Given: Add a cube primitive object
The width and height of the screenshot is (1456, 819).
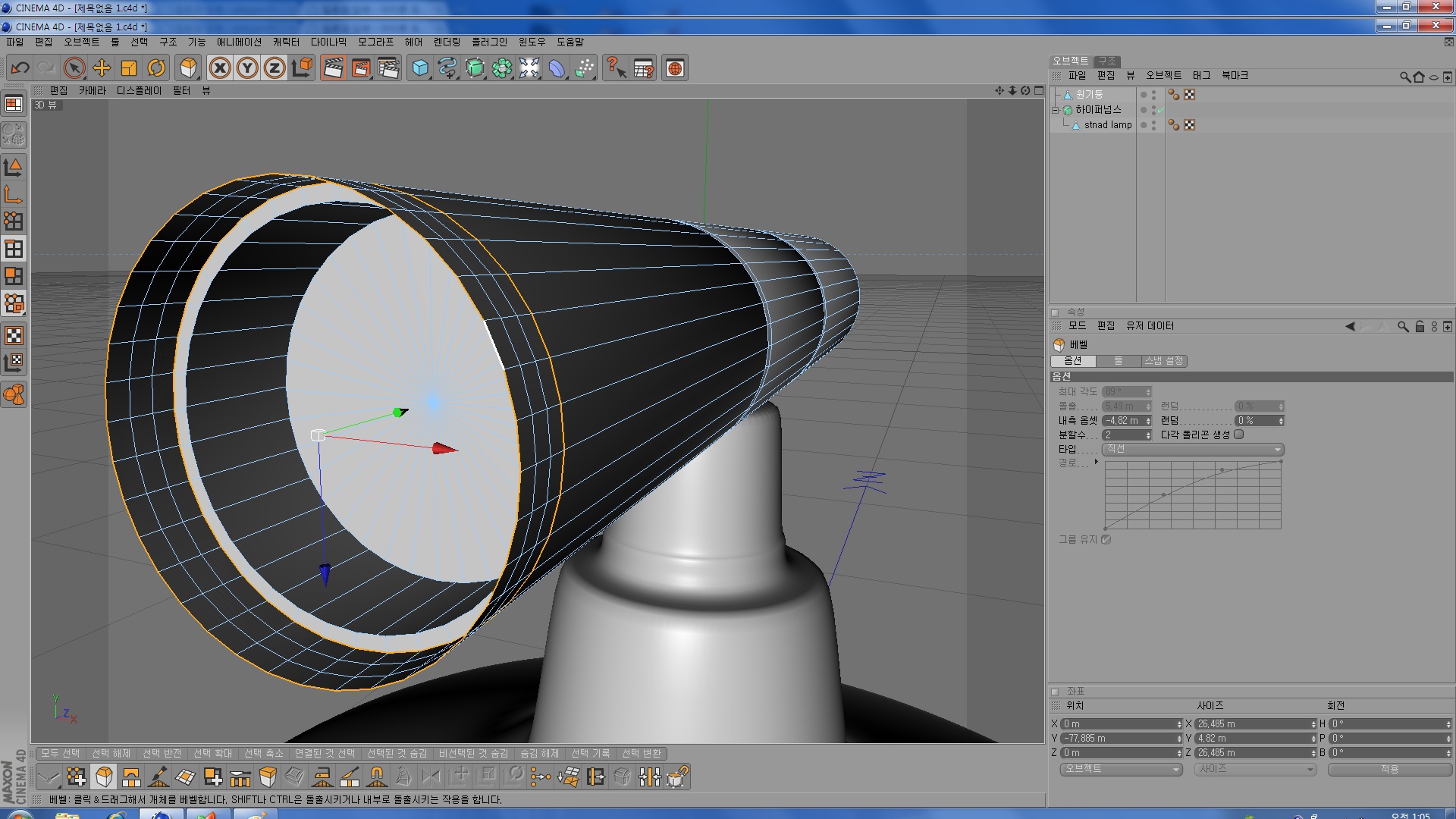Looking at the screenshot, I should tap(420, 68).
